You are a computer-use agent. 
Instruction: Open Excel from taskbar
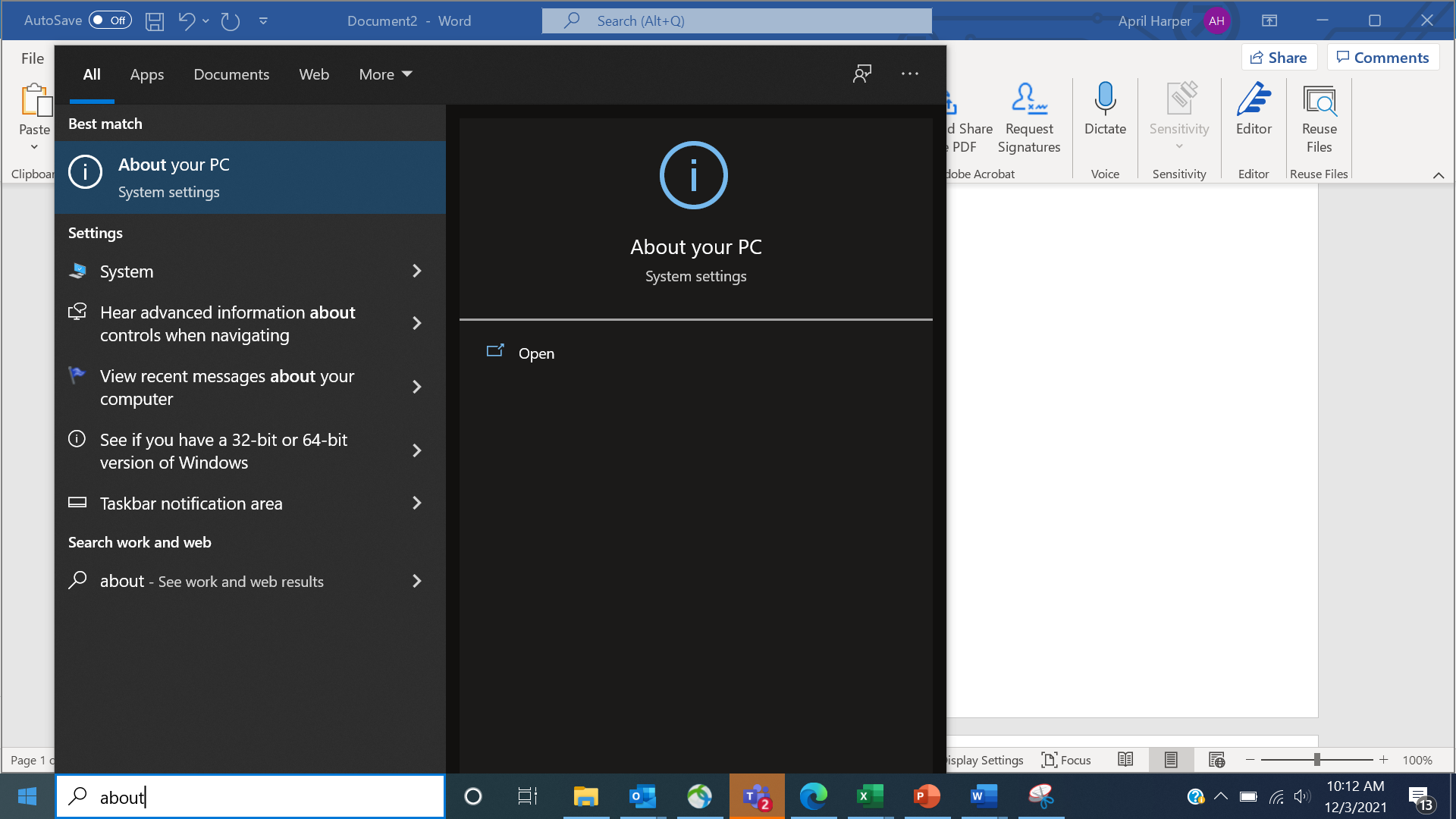click(x=870, y=796)
